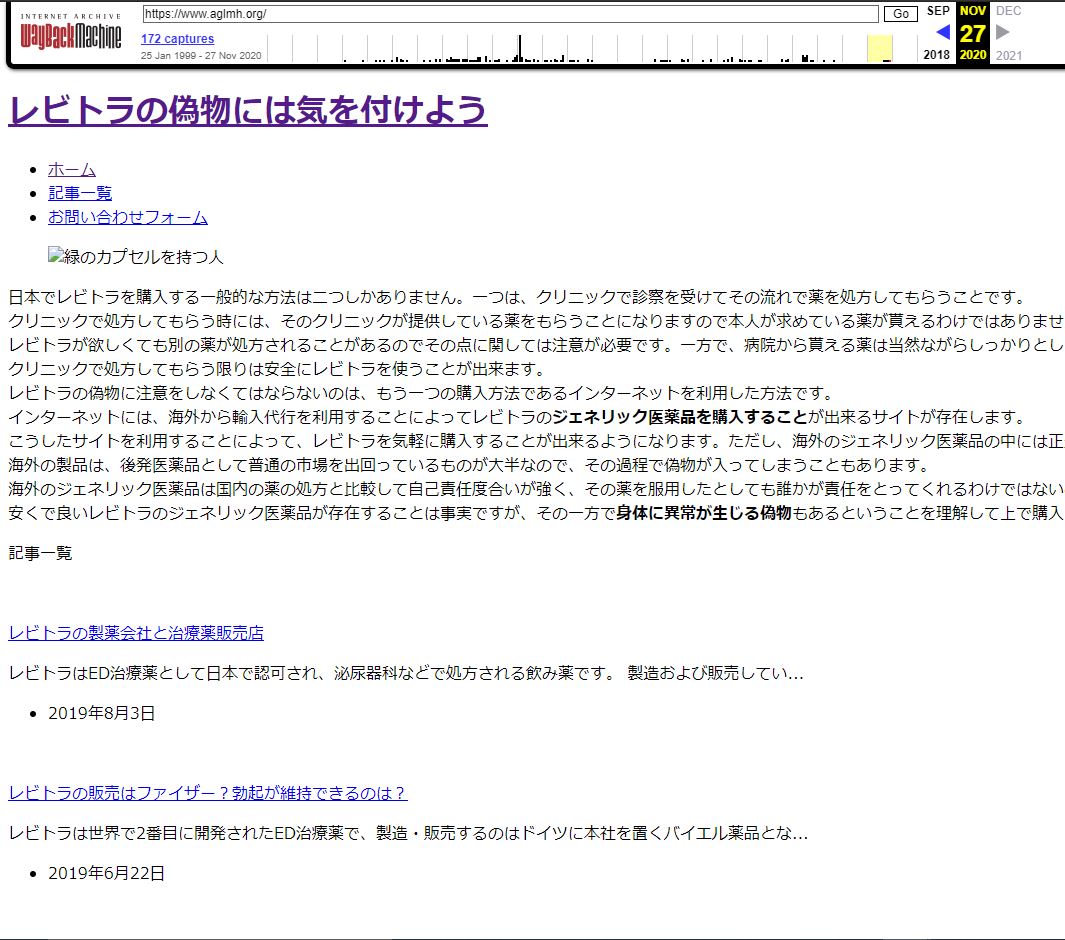Viewport: 1065px width, 940px height.
Task: Select the 2021 year label
Action: tap(1008, 55)
